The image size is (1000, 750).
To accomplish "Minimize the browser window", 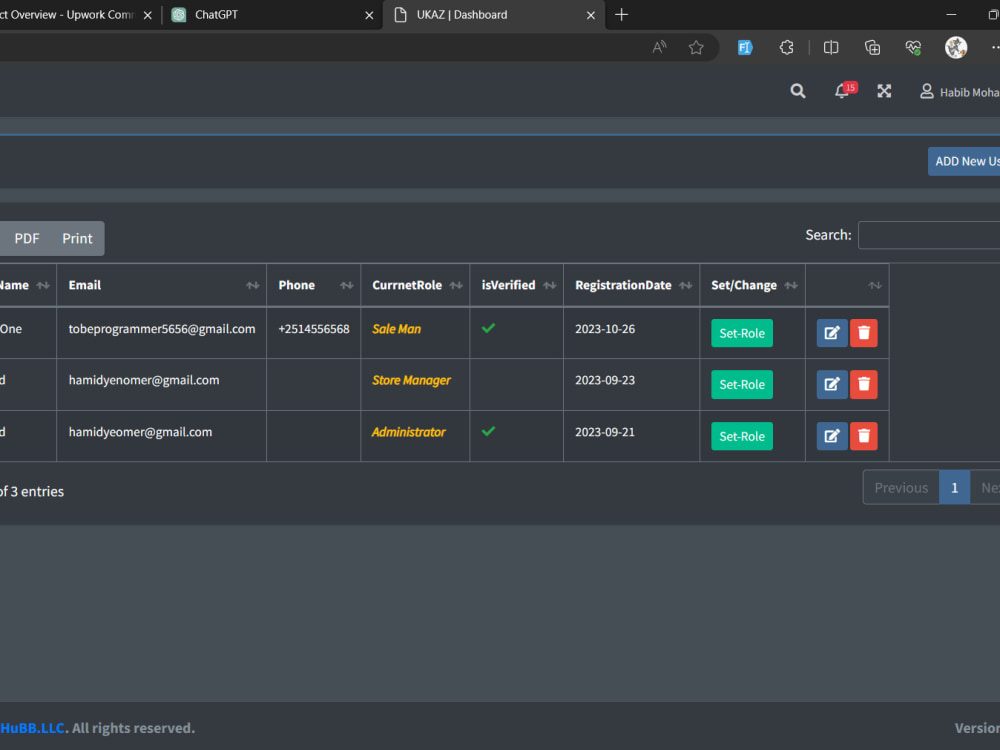I will coord(951,15).
